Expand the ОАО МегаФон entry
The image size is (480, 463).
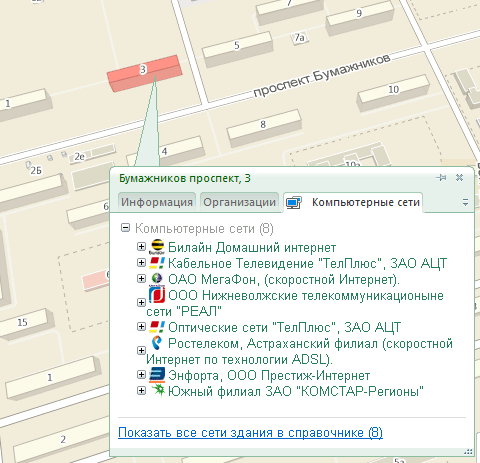click(x=141, y=279)
